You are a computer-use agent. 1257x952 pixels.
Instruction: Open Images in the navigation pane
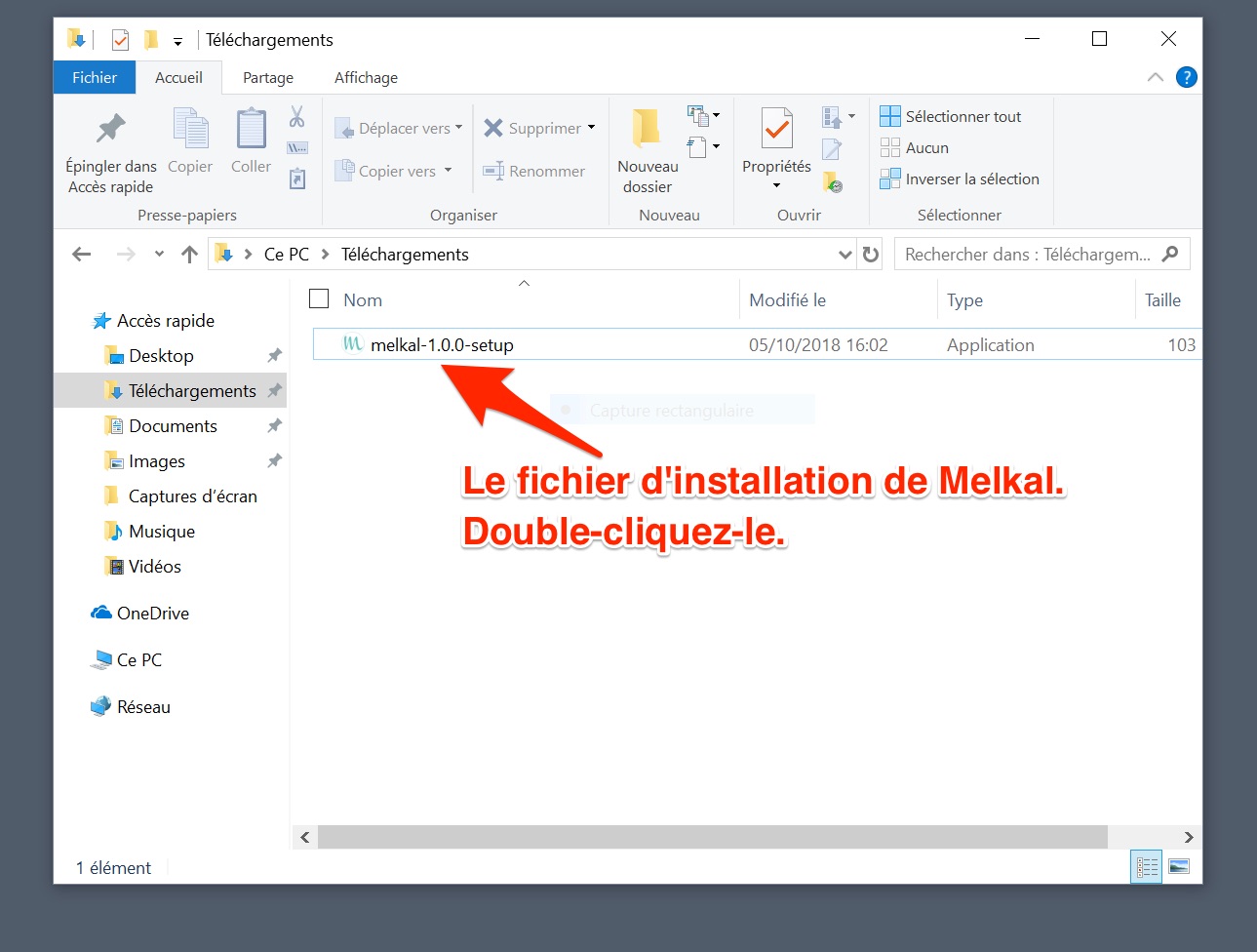coord(156,461)
